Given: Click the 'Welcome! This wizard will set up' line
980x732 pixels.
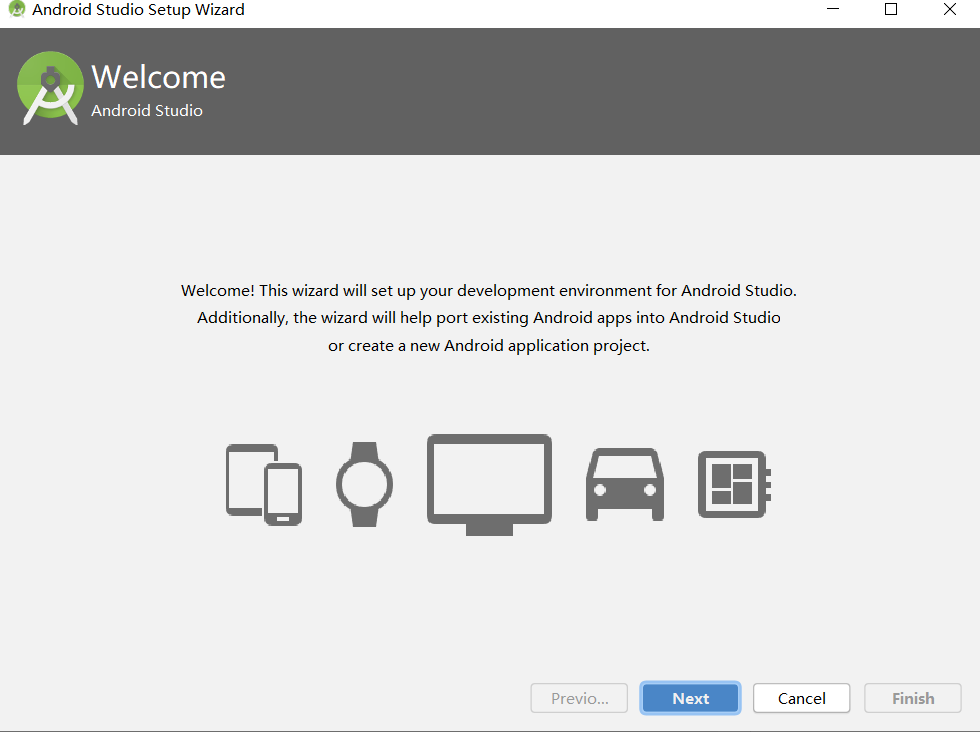Looking at the screenshot, I should [x=489, y=291].
